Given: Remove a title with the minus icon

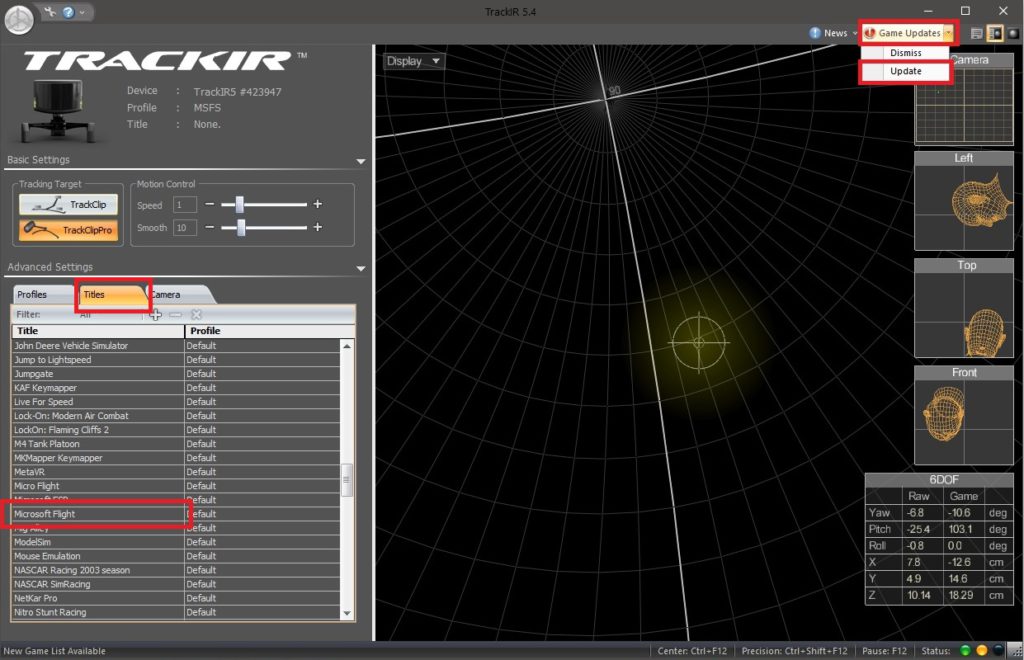Looking at the screenshot, I should click(x=175, y=315).
